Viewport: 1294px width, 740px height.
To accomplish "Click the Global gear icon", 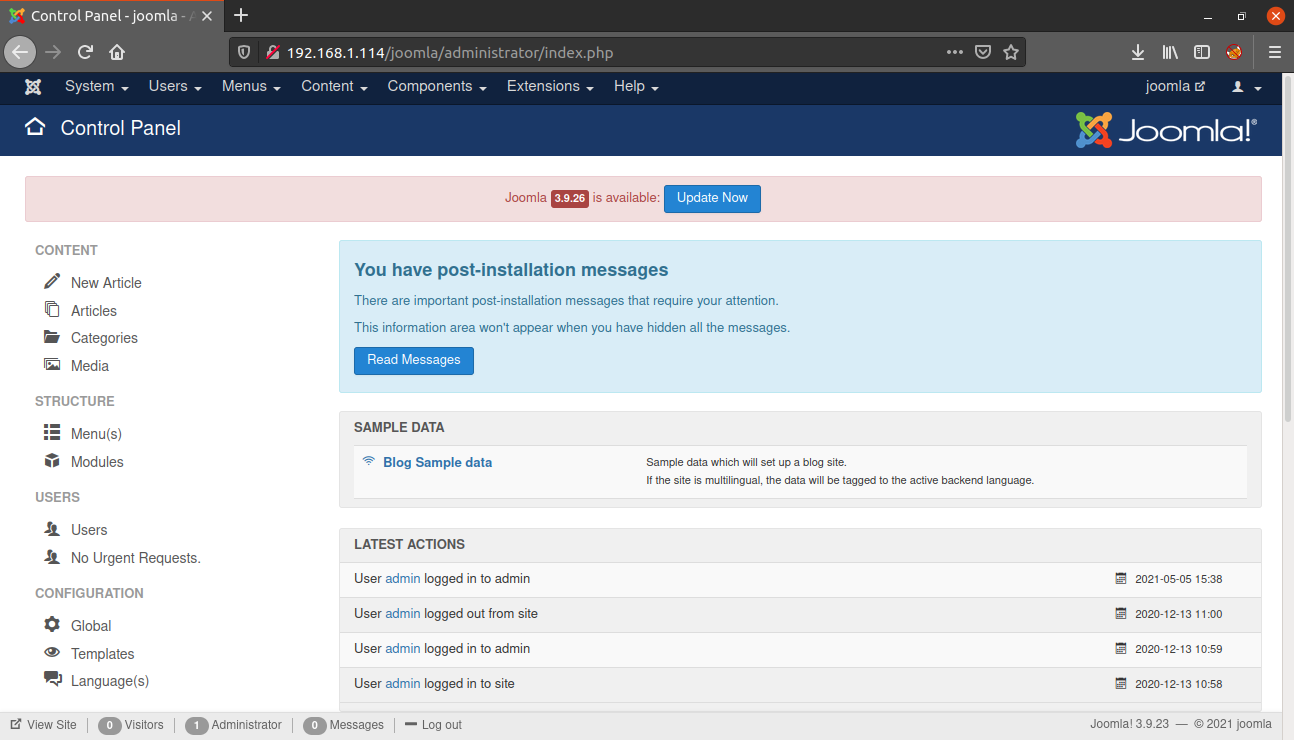I will pyautogui.click(x=52, y=625).
